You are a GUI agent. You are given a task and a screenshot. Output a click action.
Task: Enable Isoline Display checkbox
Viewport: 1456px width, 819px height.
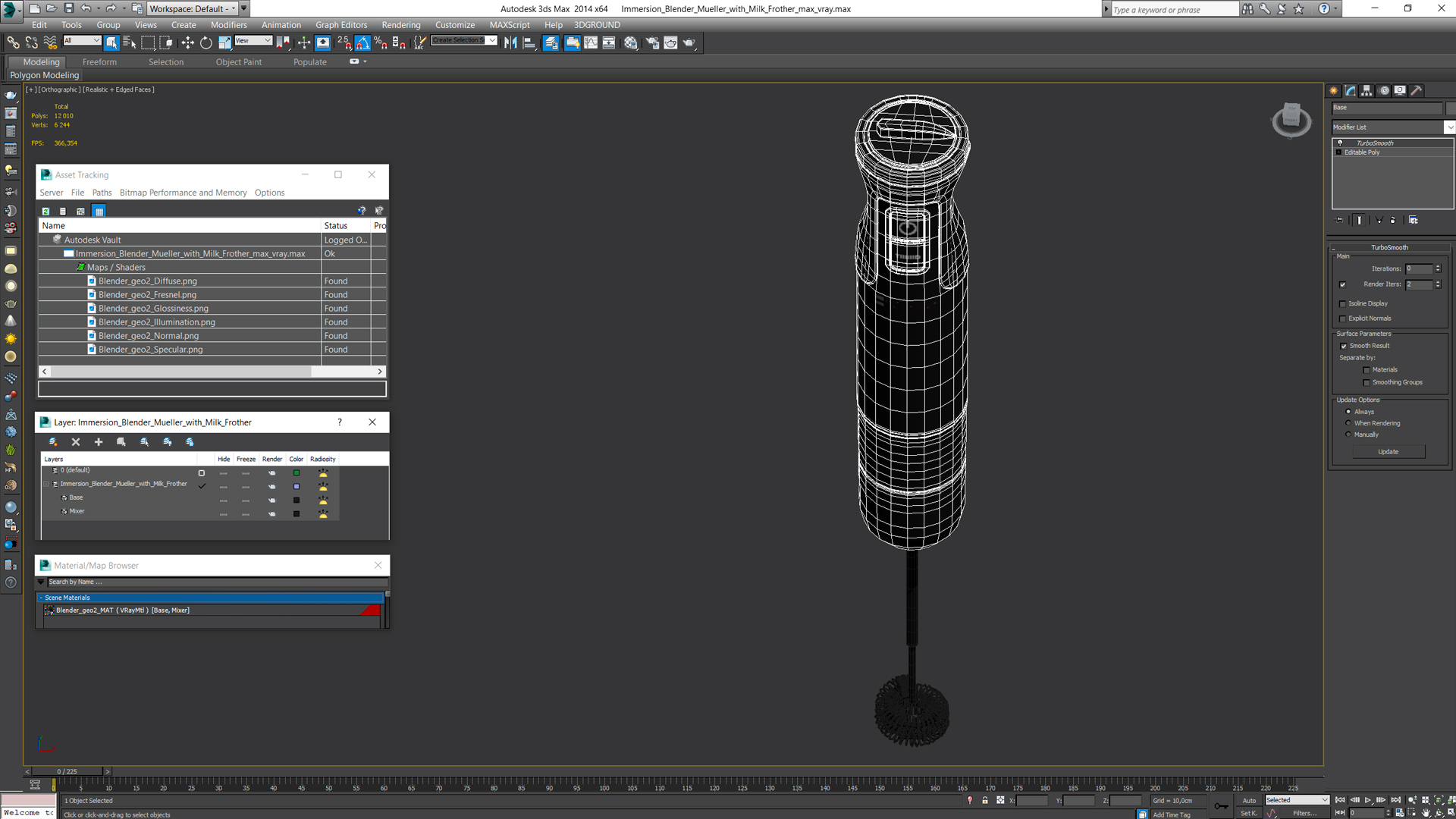pyautogui.click(x=1343, y=303)
